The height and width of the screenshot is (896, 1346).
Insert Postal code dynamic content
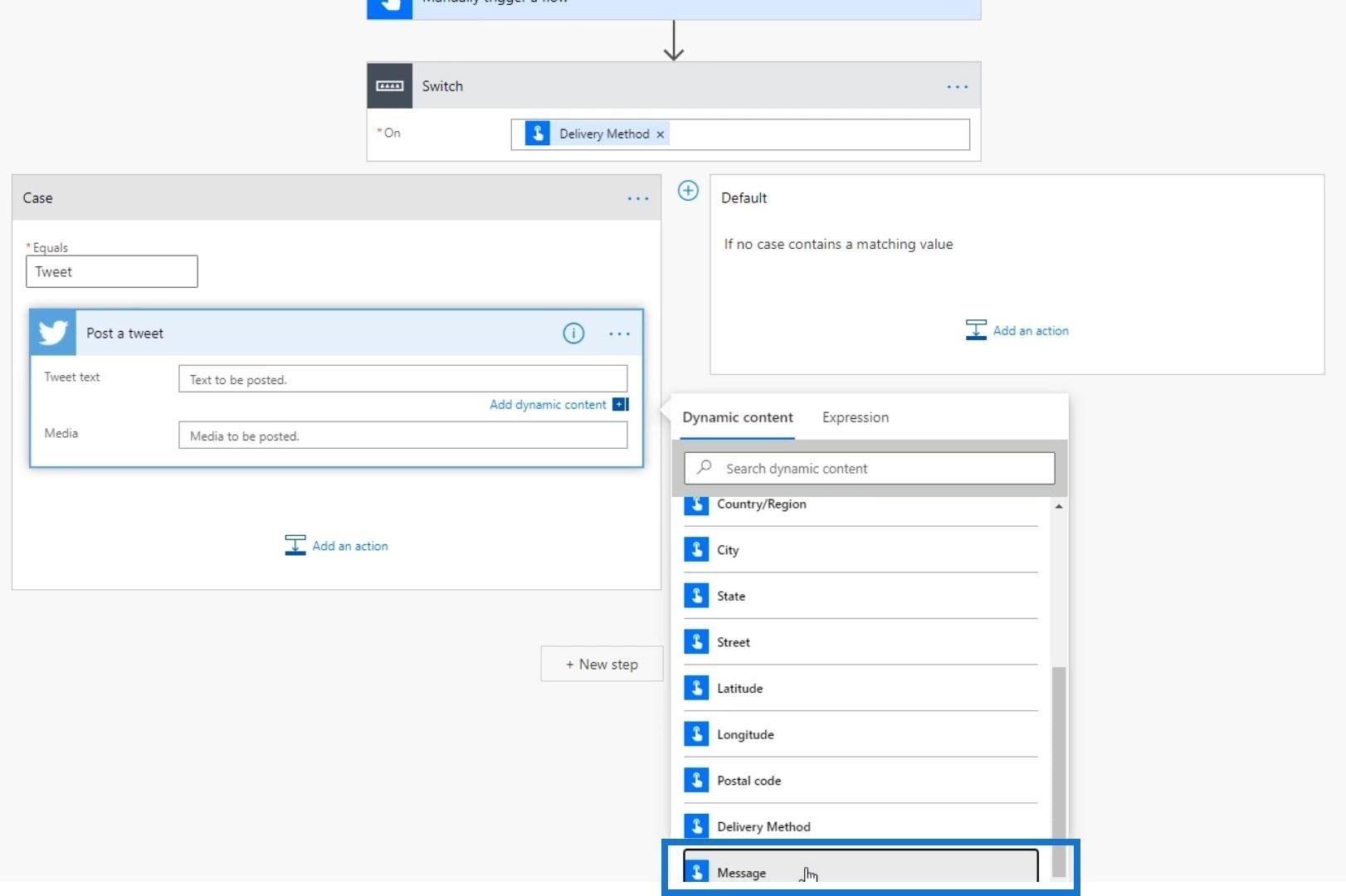tap(861, 781)
